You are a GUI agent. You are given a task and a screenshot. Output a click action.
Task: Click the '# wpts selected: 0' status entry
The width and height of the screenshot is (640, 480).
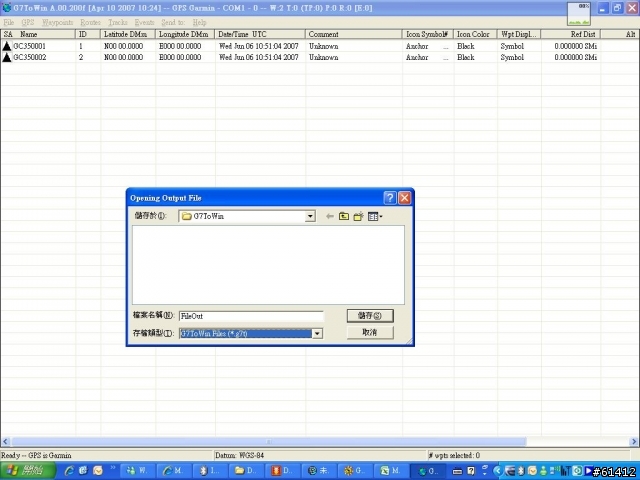[528, 455]
